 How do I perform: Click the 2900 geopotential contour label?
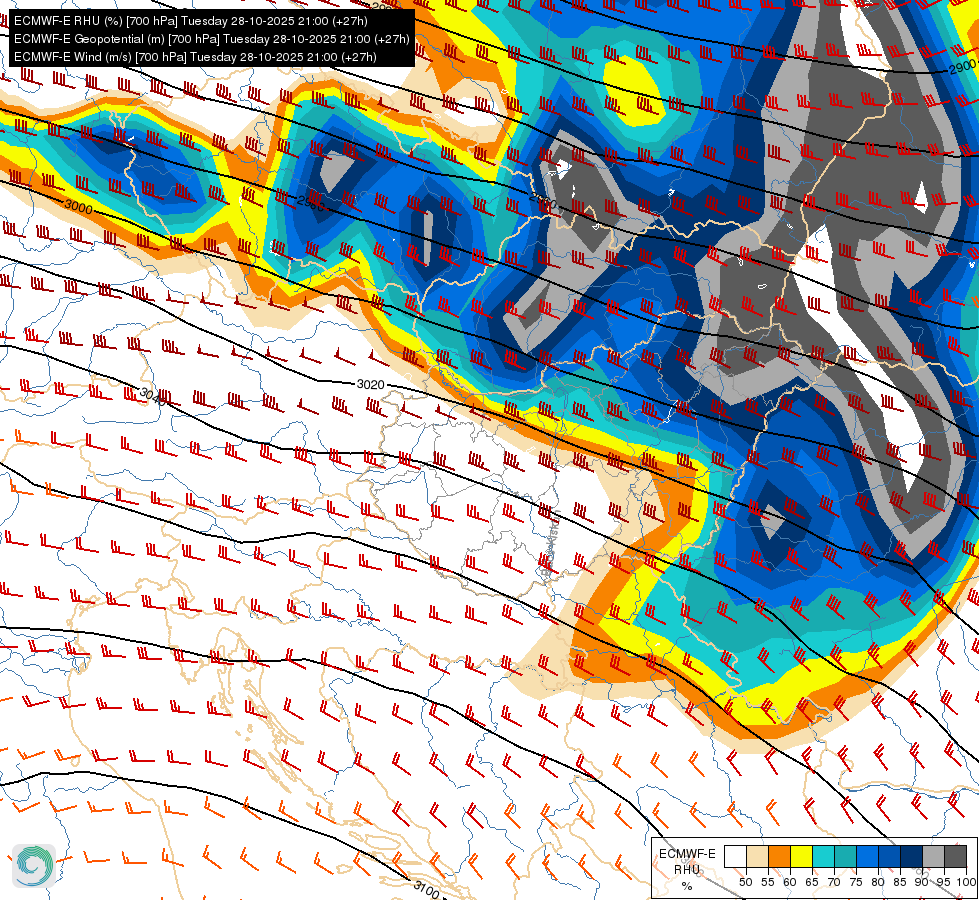[x=962, y=66]
